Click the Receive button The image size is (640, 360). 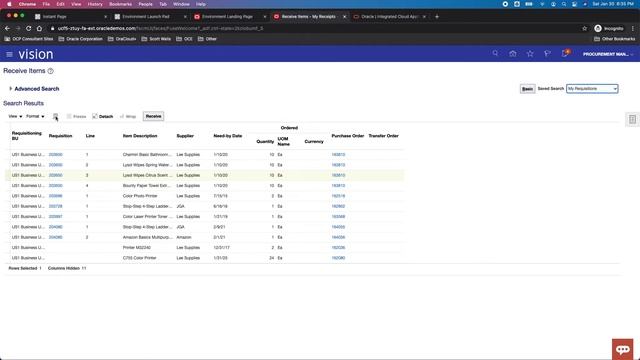(153, 116)
